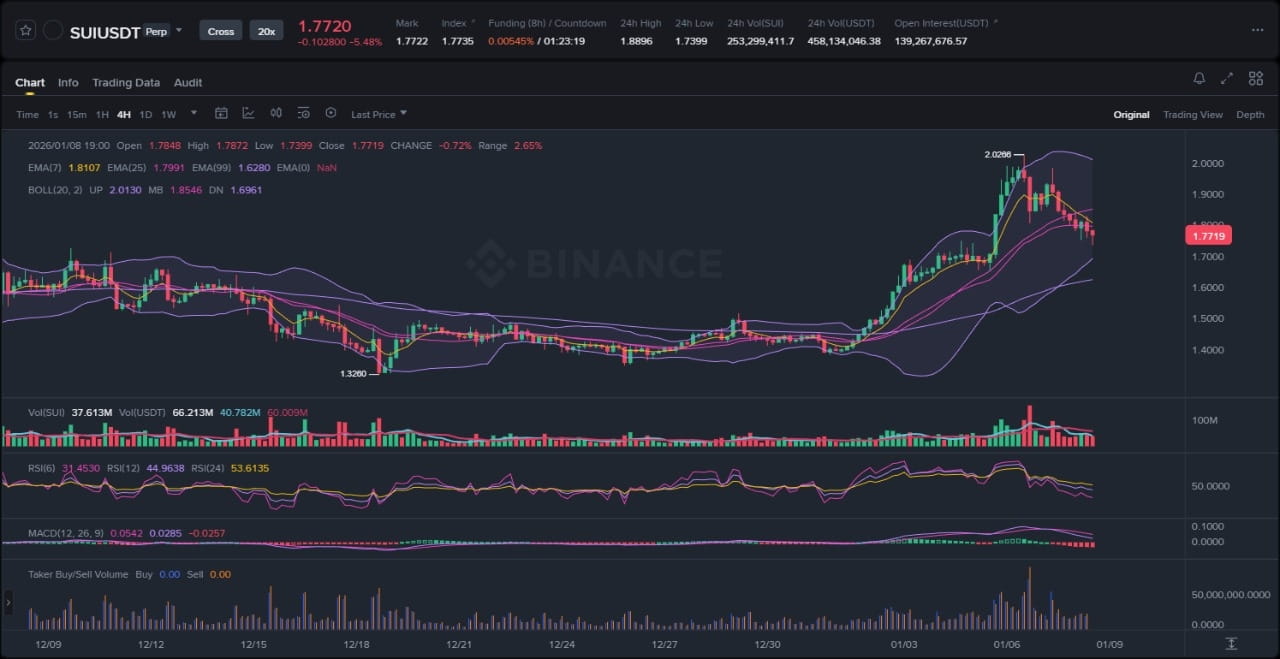Image resolution: width=1280 pixels, height=659 pixels.
Task: Open the grid layout icon
Action: click(1256, 79)
